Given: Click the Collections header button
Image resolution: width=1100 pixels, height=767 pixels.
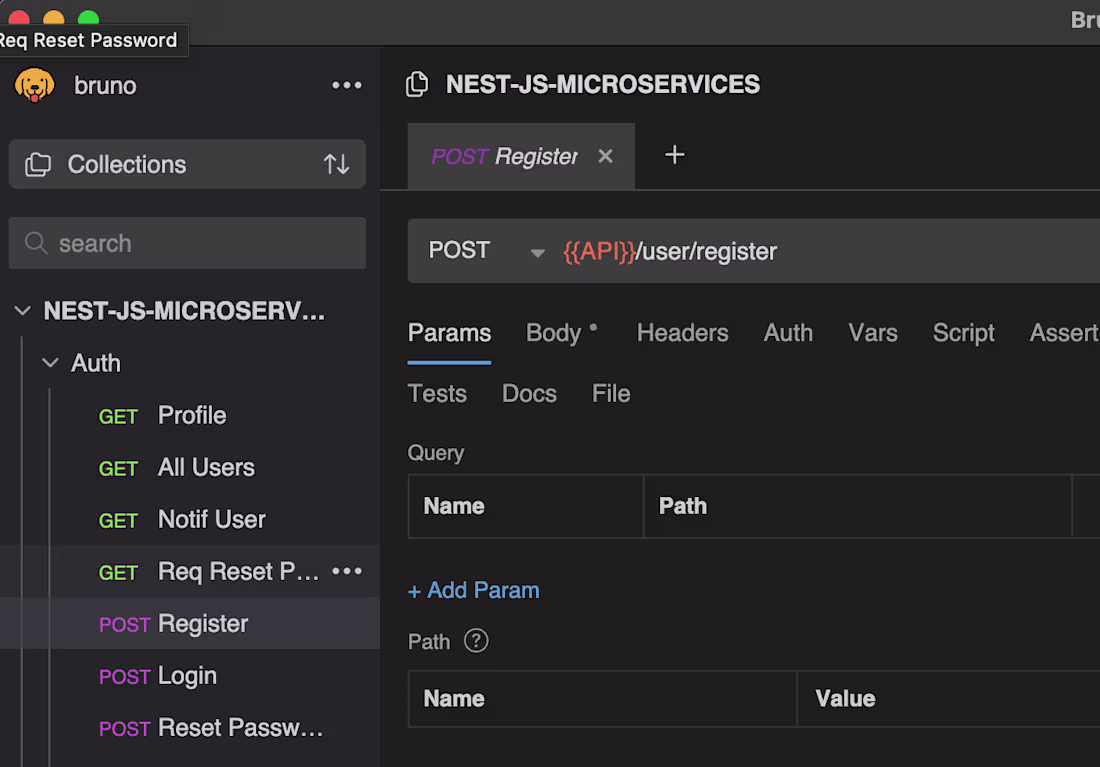Looking at the screenshot, I should tap(187, 164).
